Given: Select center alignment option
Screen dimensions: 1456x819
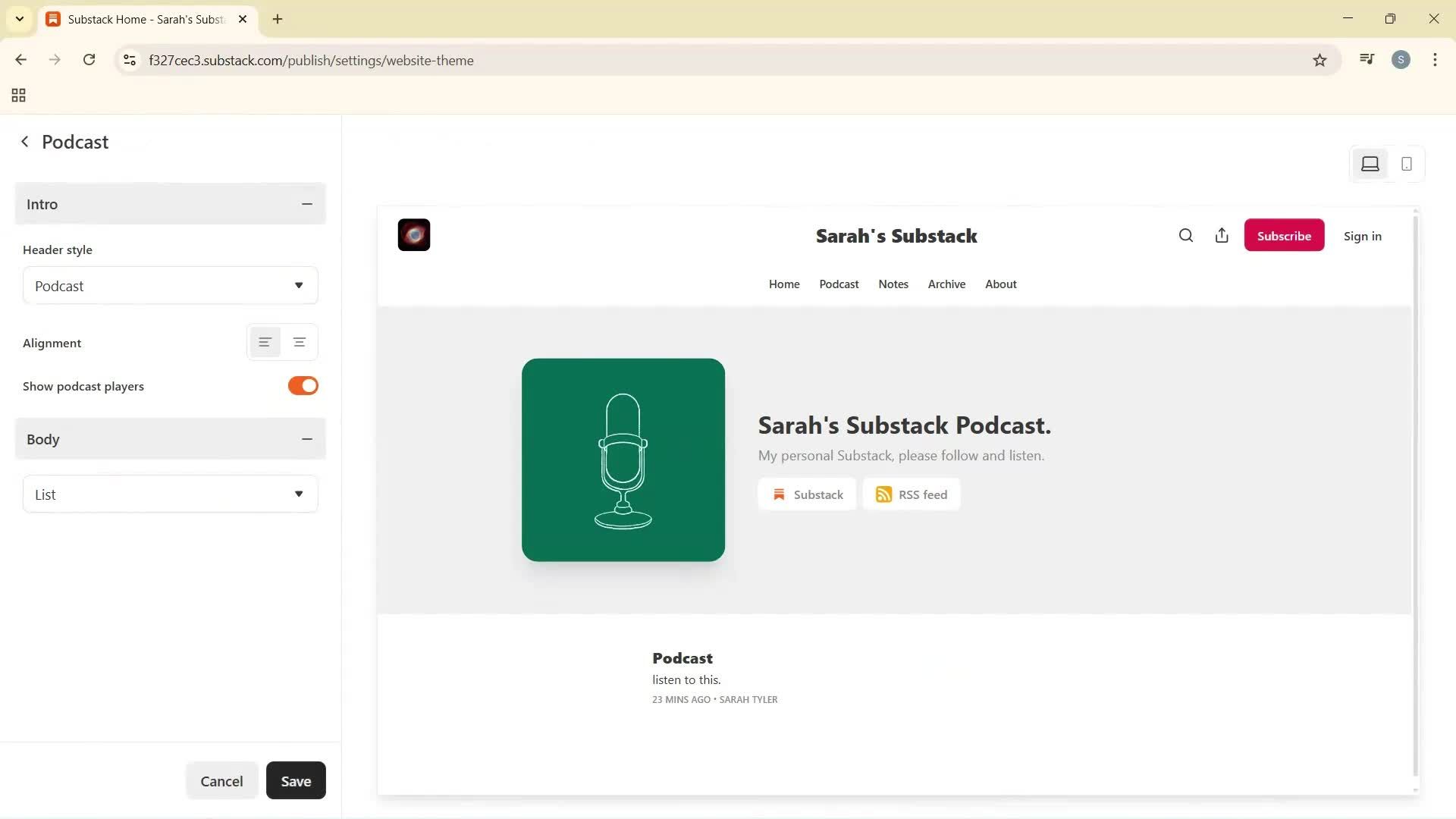Looking at the screenshot, I should tap(300, 343).
